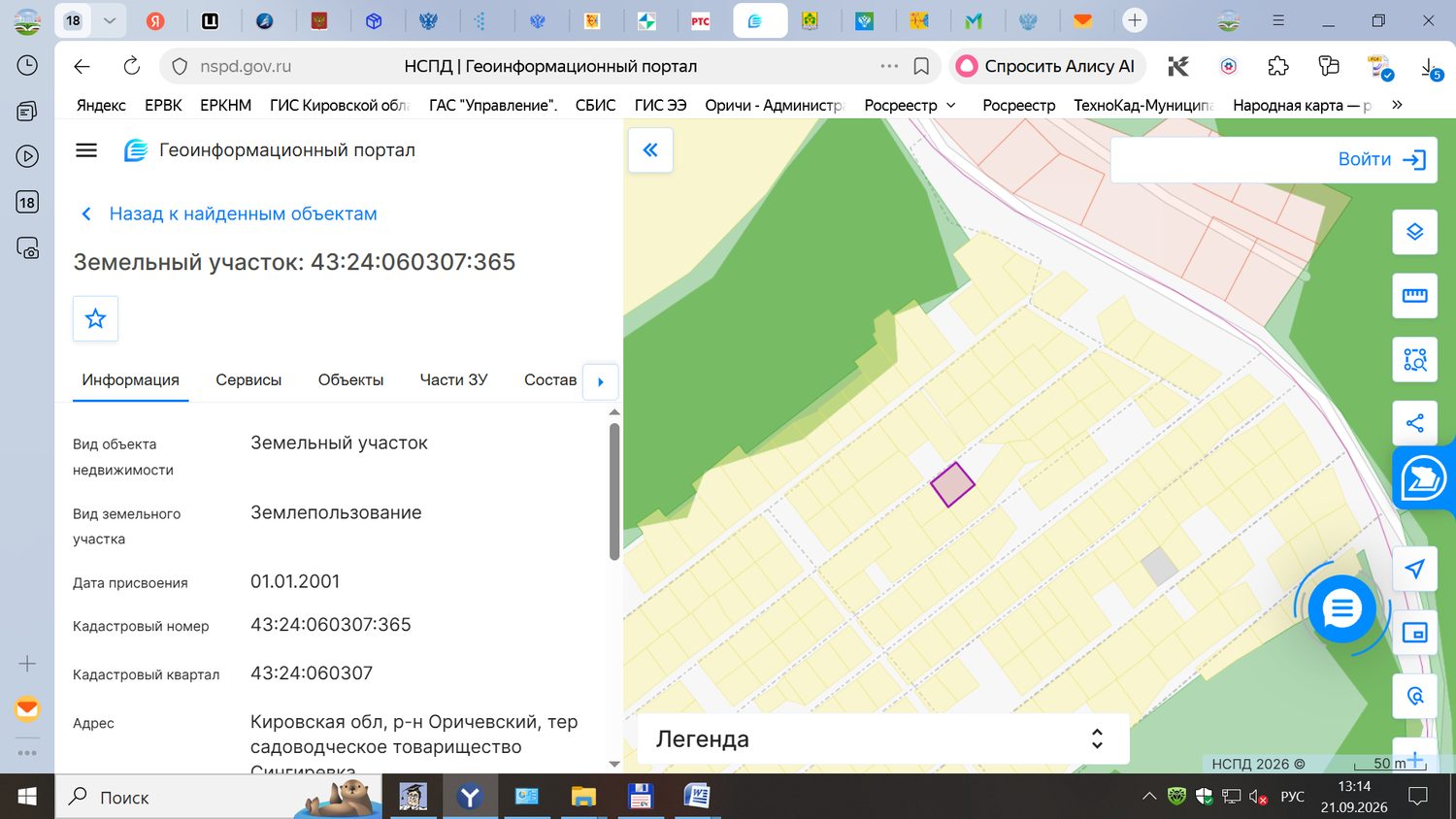Open the Части ЗУ tab
Image resolution: width=1456 pixels, height=819 pixels.
[453, 379]
